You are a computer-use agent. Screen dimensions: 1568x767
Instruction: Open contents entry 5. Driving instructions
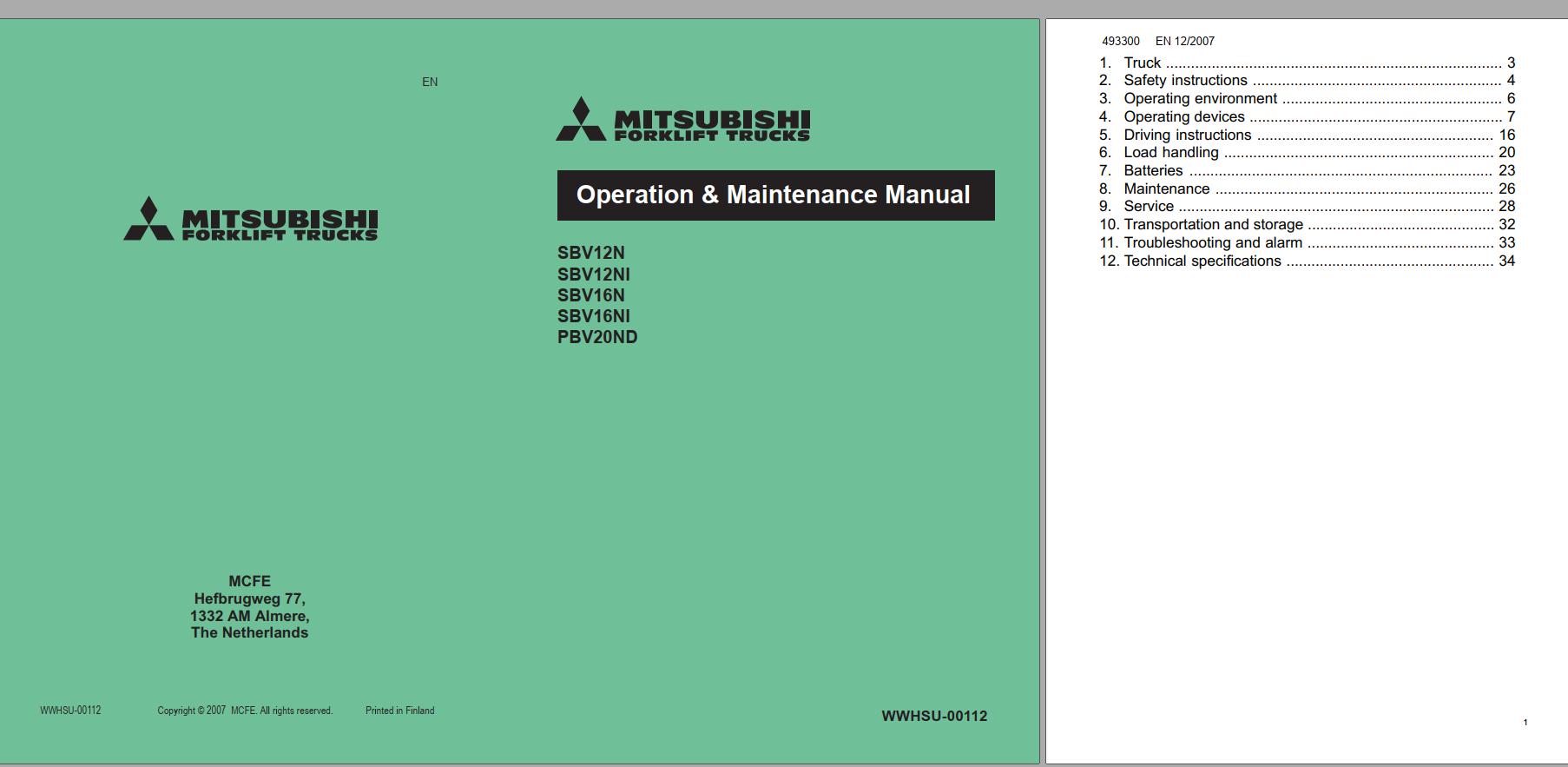pos(1307,135)
